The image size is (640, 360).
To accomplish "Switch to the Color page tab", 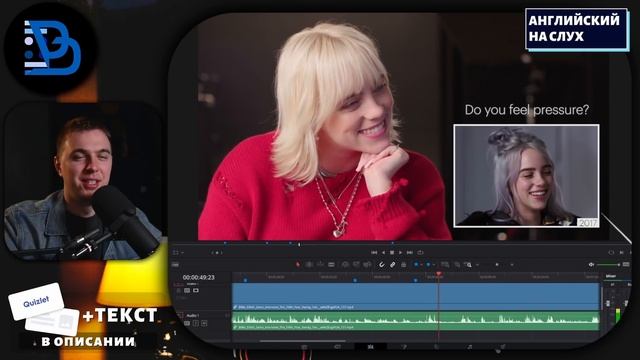I will 436,347.
